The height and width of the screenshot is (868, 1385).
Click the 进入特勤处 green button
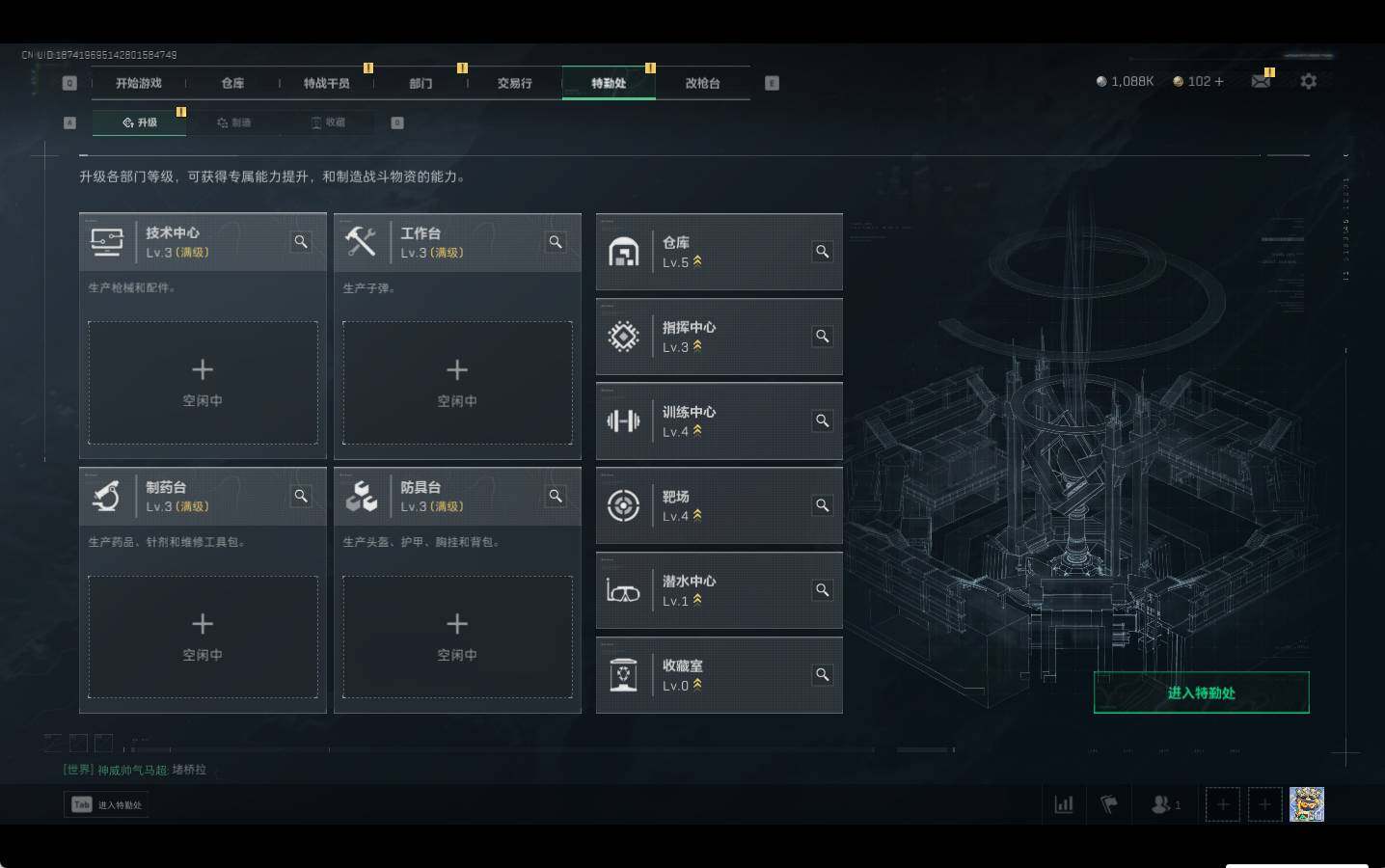tap(1201, 692)
